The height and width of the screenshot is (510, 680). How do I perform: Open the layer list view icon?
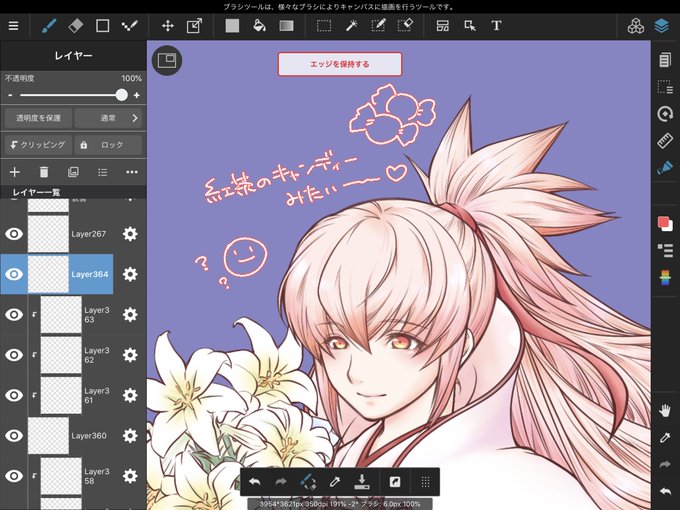[x=102, y=173]
